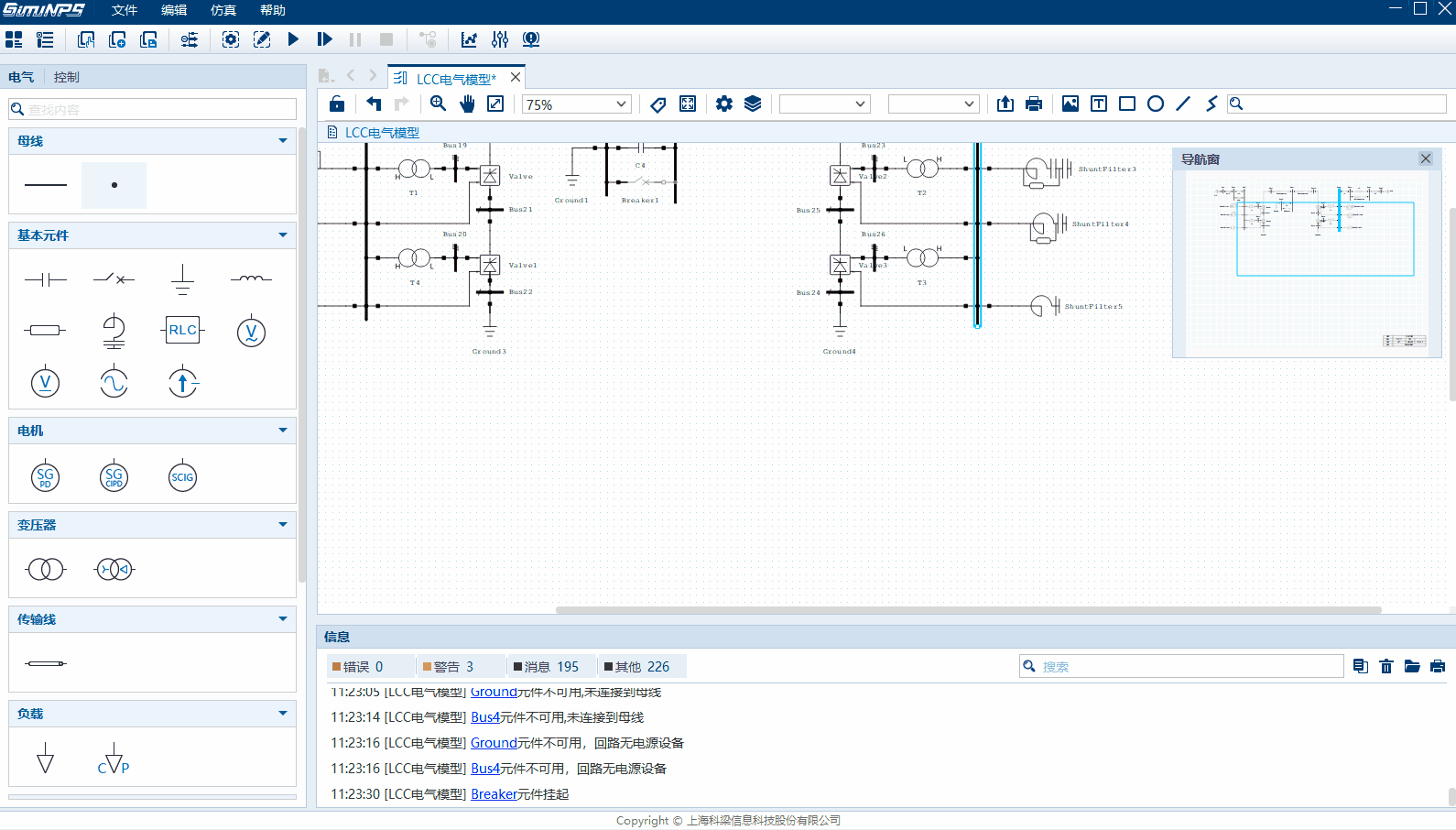The width and height of the screenshot is (1456, 830).
Task: Select the SCIG motor component
Action: pyautogui.click(x=182, y=477)
